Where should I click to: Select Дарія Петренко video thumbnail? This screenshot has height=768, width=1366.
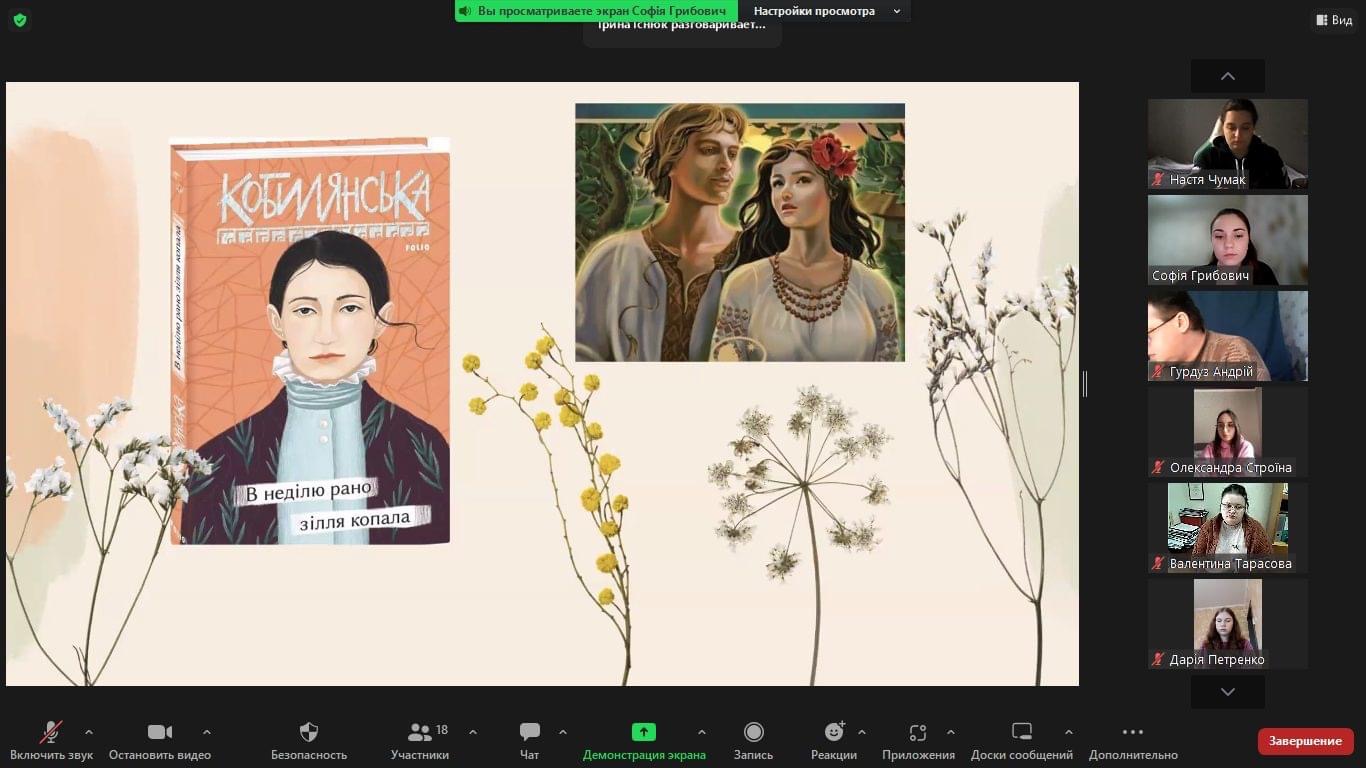coord(1228,624)
